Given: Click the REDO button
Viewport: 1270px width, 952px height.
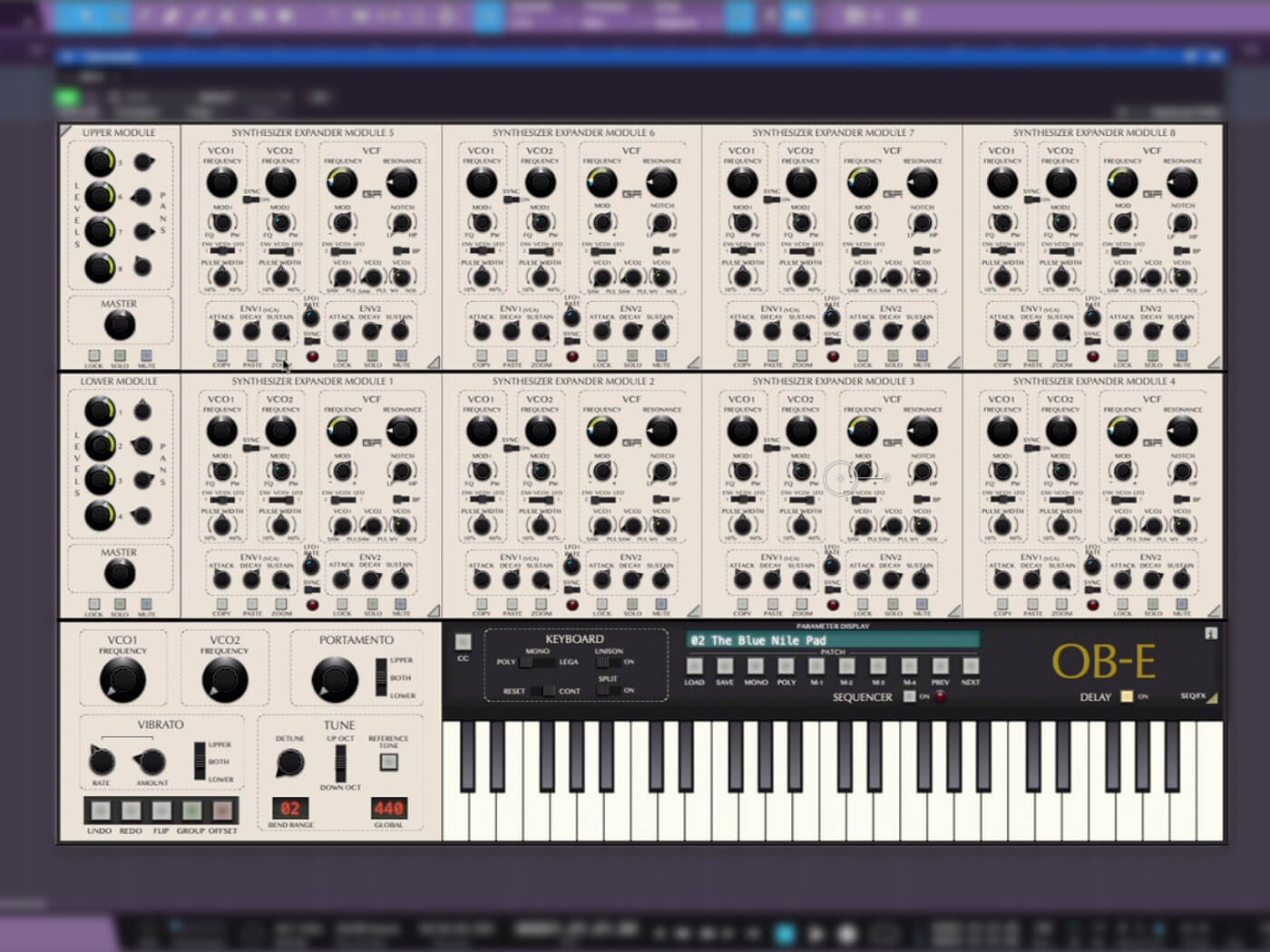Looking at the screenshot, I should coord(131,811).
